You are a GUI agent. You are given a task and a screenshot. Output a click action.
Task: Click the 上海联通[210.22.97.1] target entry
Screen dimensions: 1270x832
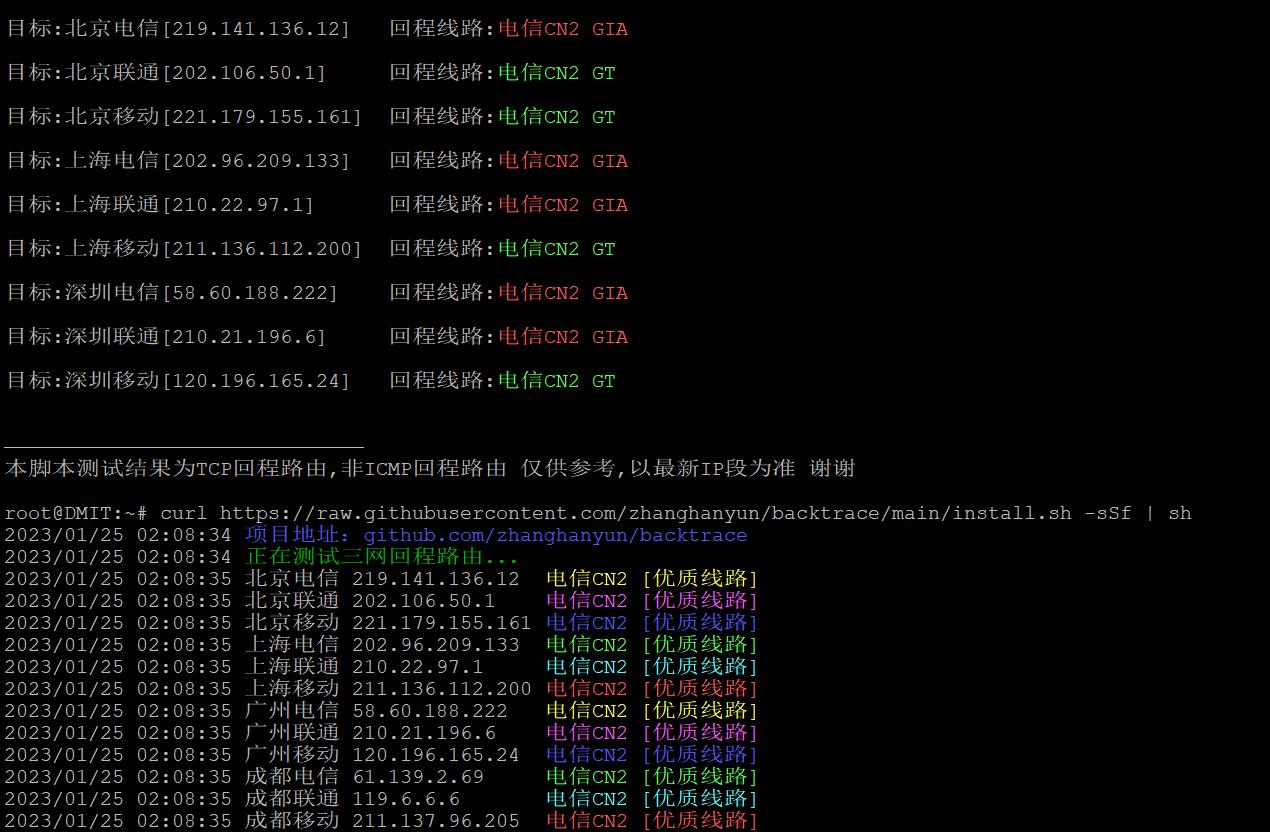160,205
